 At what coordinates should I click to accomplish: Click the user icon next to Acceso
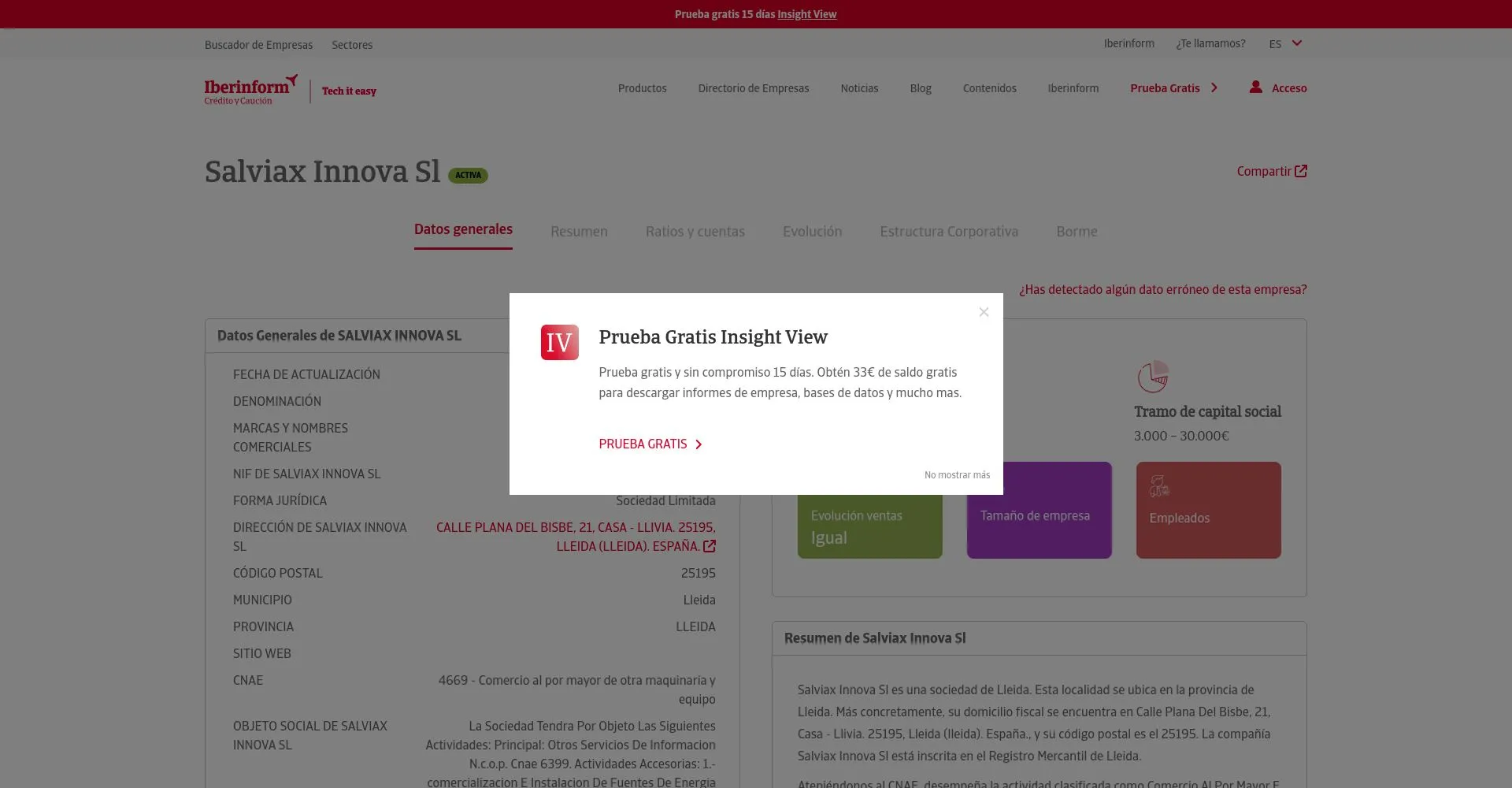pos(1255,87)
